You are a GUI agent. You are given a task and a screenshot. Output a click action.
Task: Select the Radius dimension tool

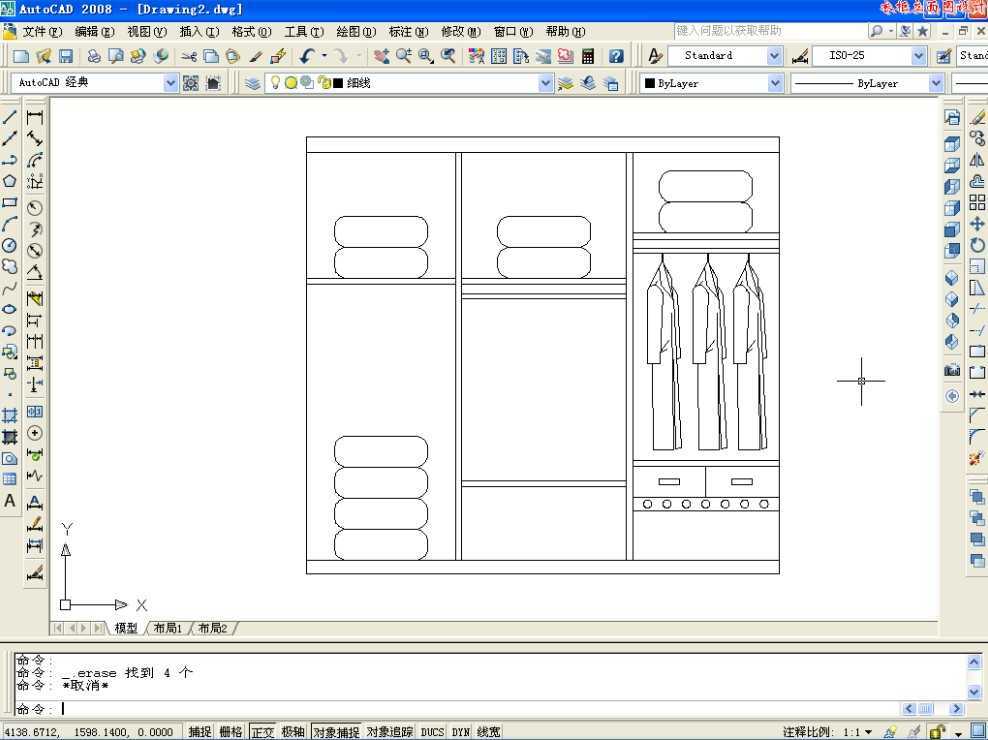point(35,208)
